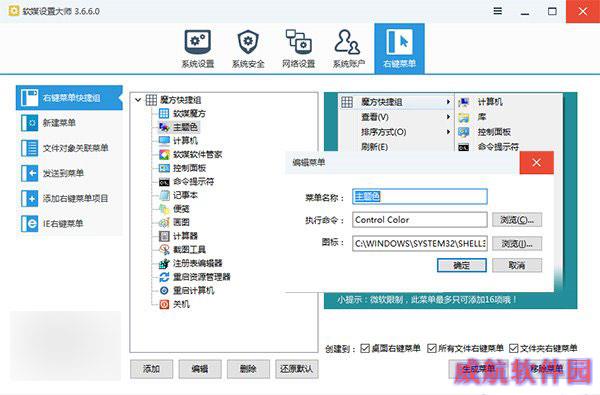600x395 pixels.
Task: Click the 删除 button below tree
Action: (x=248, y=369)
